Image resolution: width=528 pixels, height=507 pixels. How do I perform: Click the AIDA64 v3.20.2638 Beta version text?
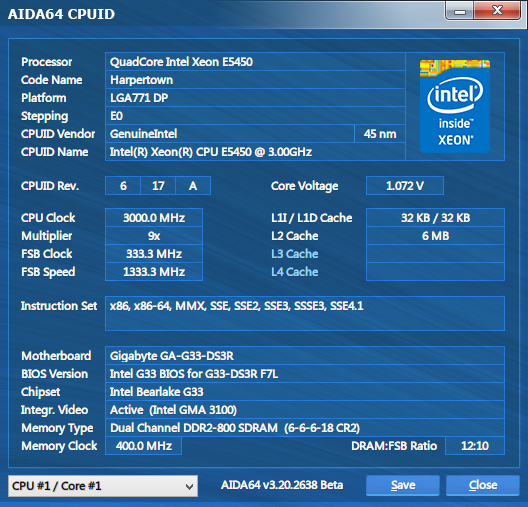coord(282,485)
